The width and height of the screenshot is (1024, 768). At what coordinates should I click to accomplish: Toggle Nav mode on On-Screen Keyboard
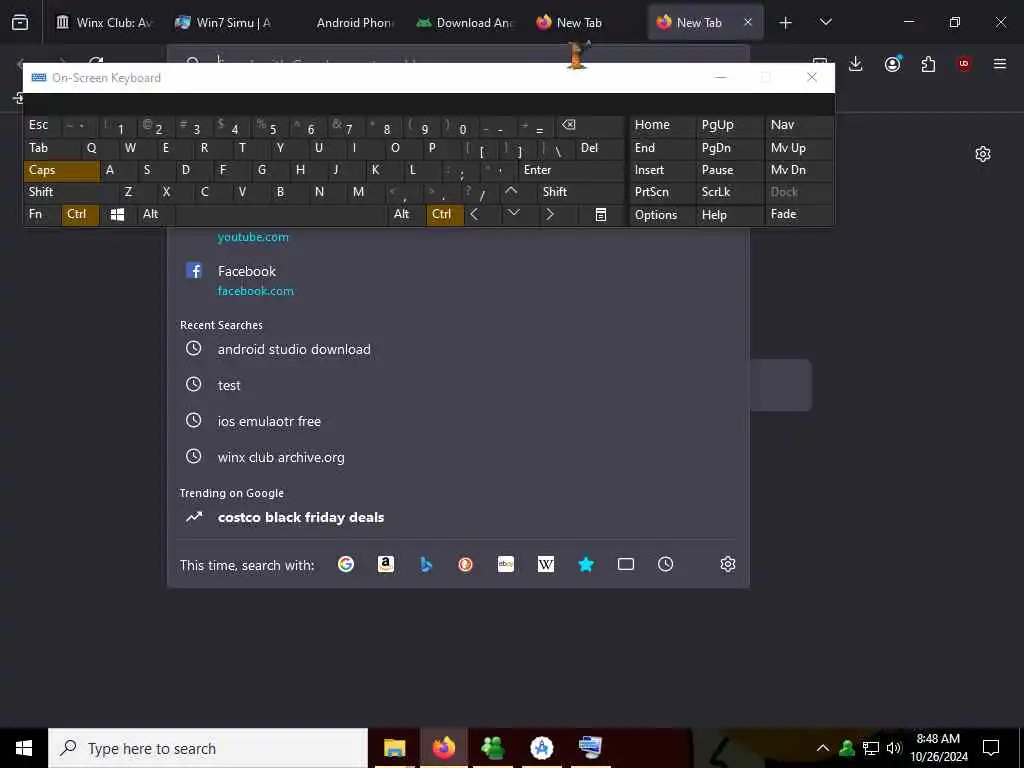(799, 125)
